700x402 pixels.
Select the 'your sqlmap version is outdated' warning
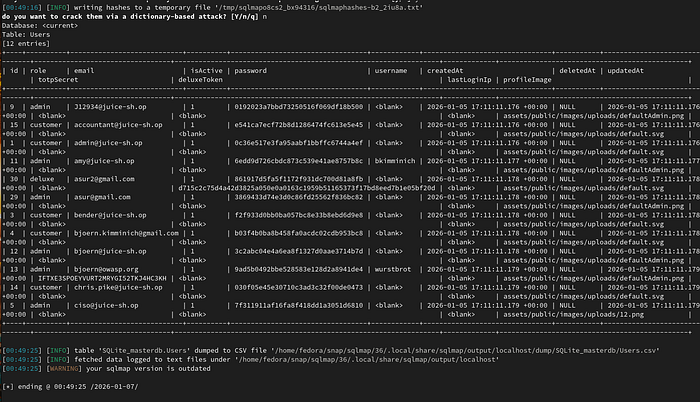pyautogui.click(x=148, y=368)
